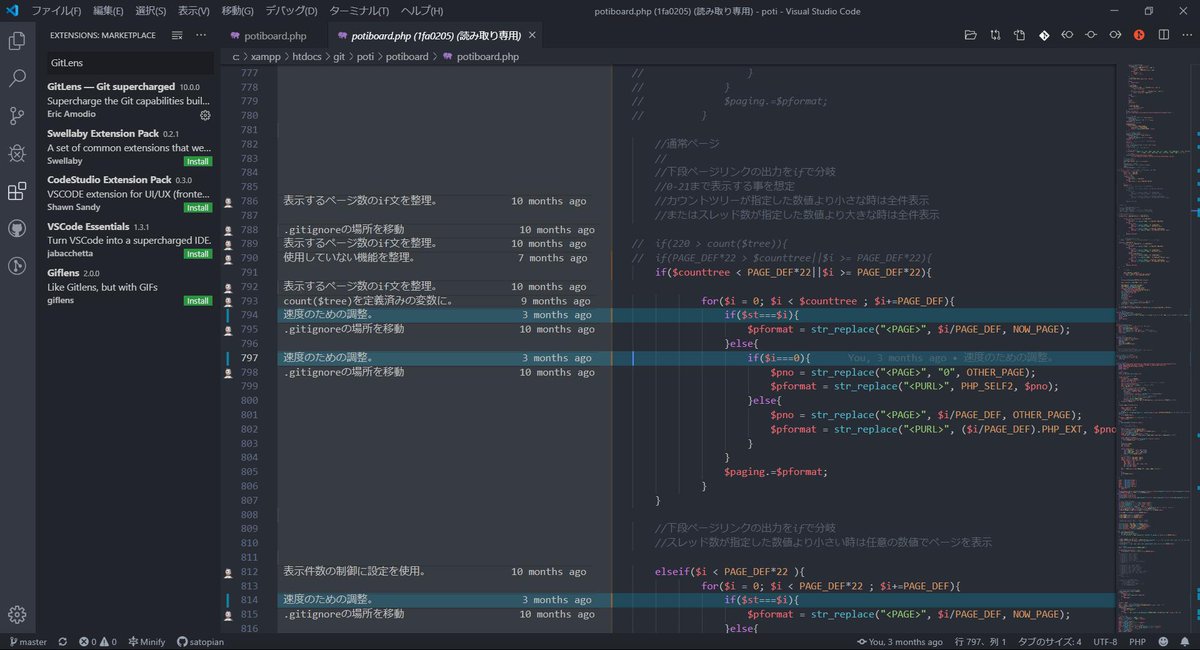Click the split editor icon
This screenshot has width=1200, height=650.
pos(1164,35)
